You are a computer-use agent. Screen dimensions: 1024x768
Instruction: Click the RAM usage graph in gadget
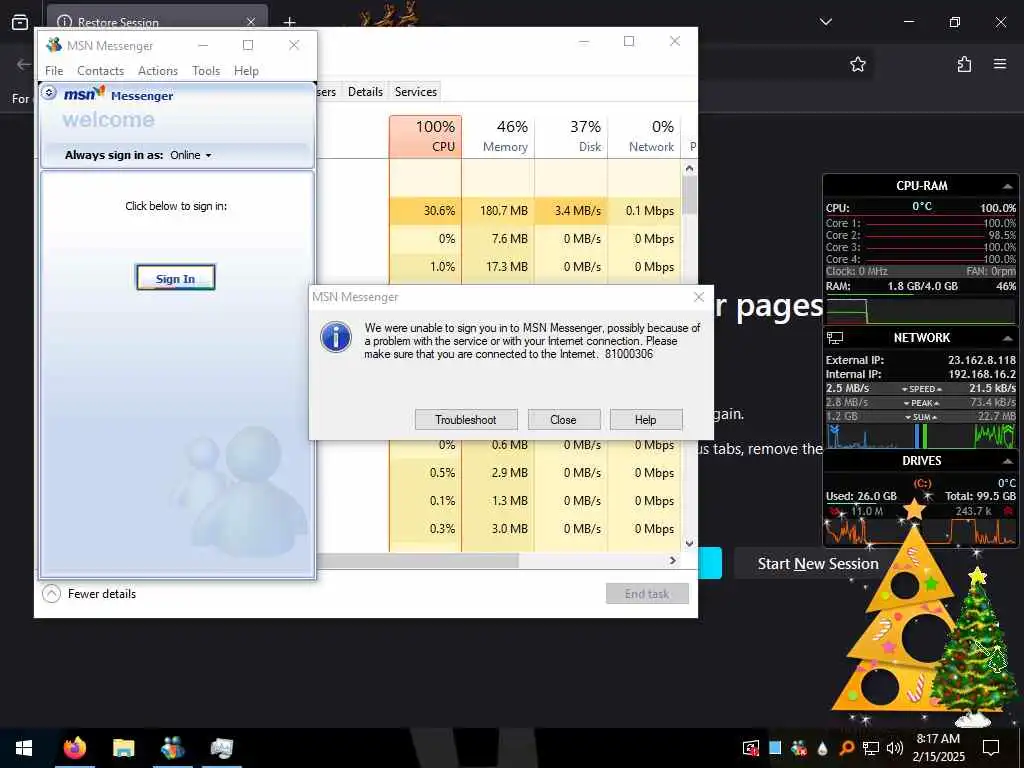[x=921, y=310]
